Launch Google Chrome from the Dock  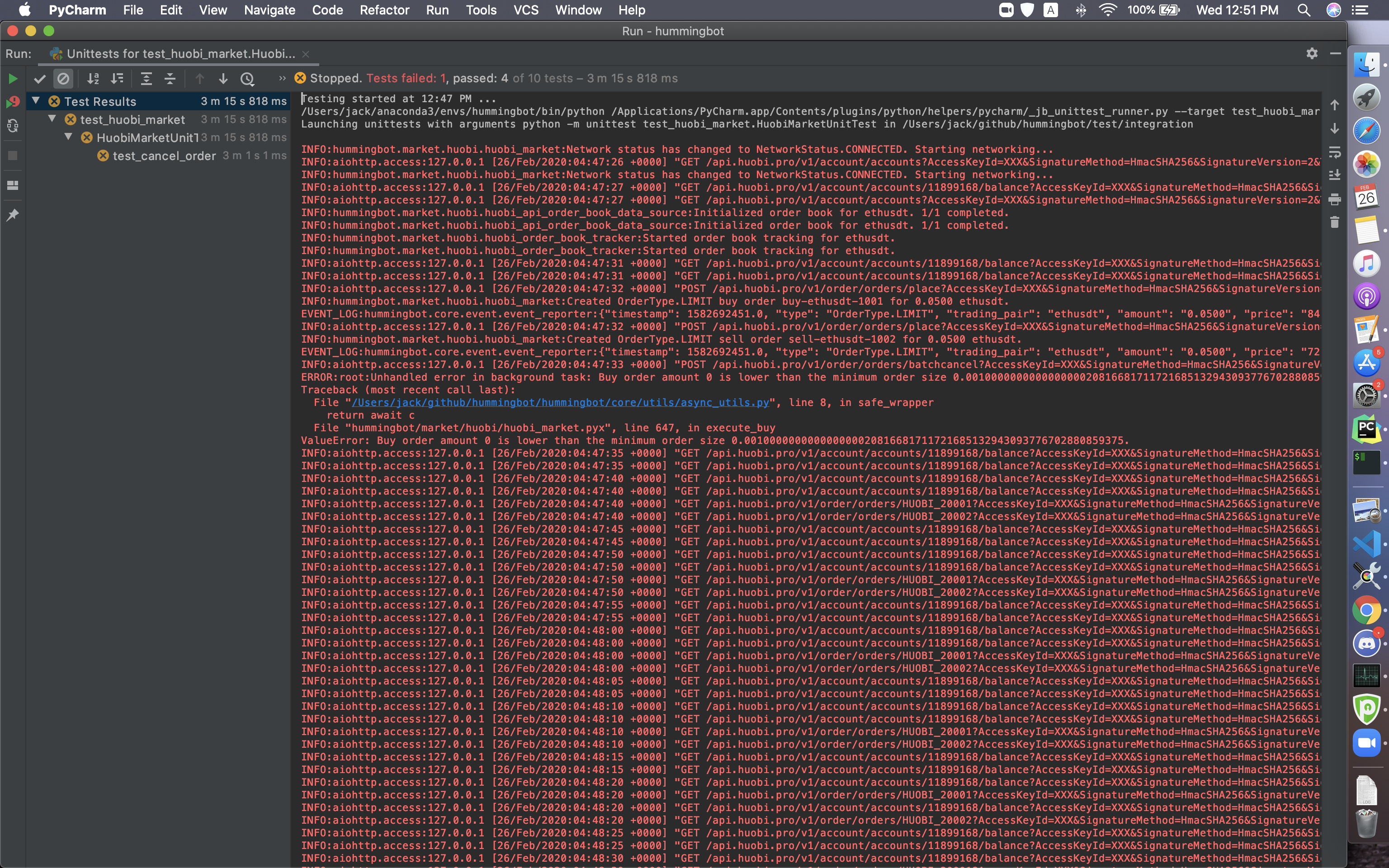coord(1366,610)
